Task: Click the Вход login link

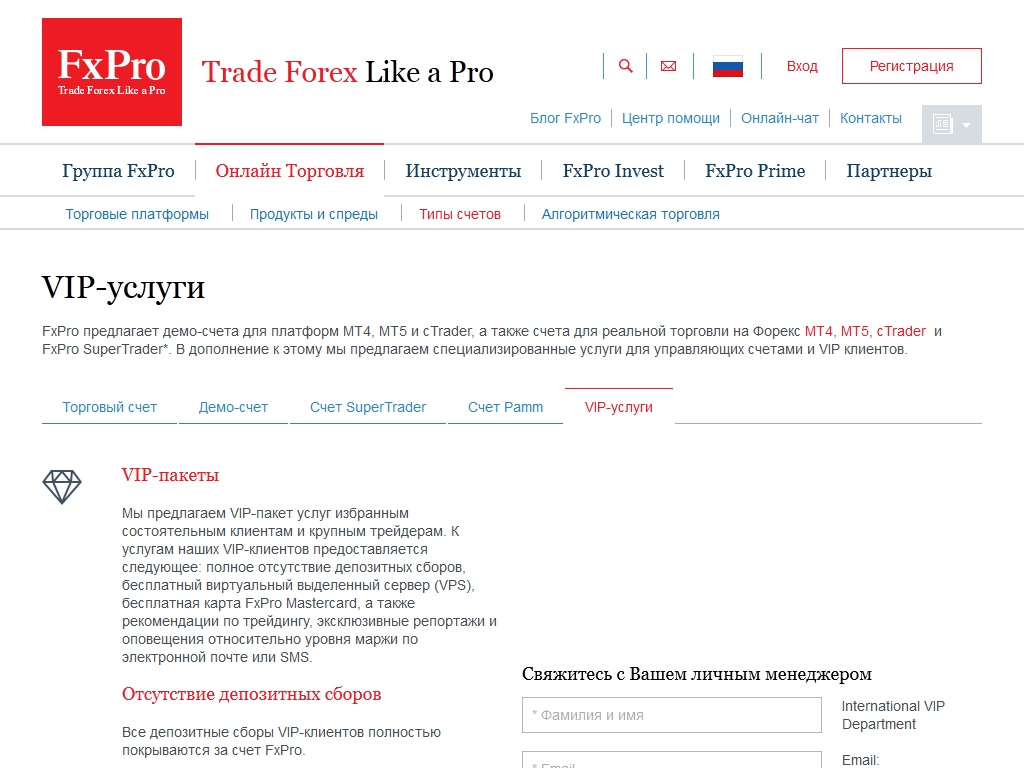Action: 802,66
